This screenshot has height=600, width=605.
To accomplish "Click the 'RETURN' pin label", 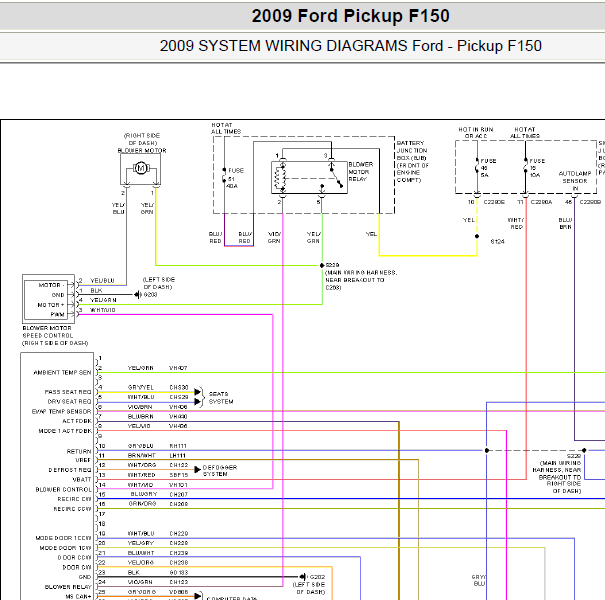I will [x=79, y=451].
